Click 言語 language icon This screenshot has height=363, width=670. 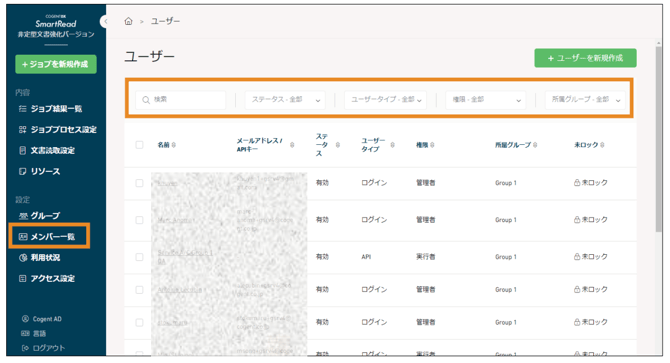25,333
